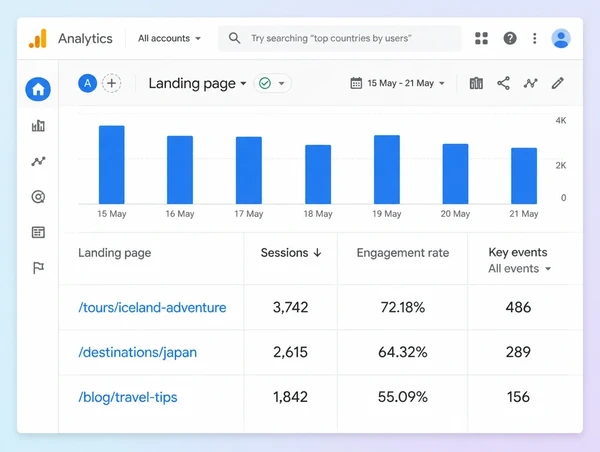Select the 3,742 sessions cell
600x452 pixels.
click(x=290, y=307)
